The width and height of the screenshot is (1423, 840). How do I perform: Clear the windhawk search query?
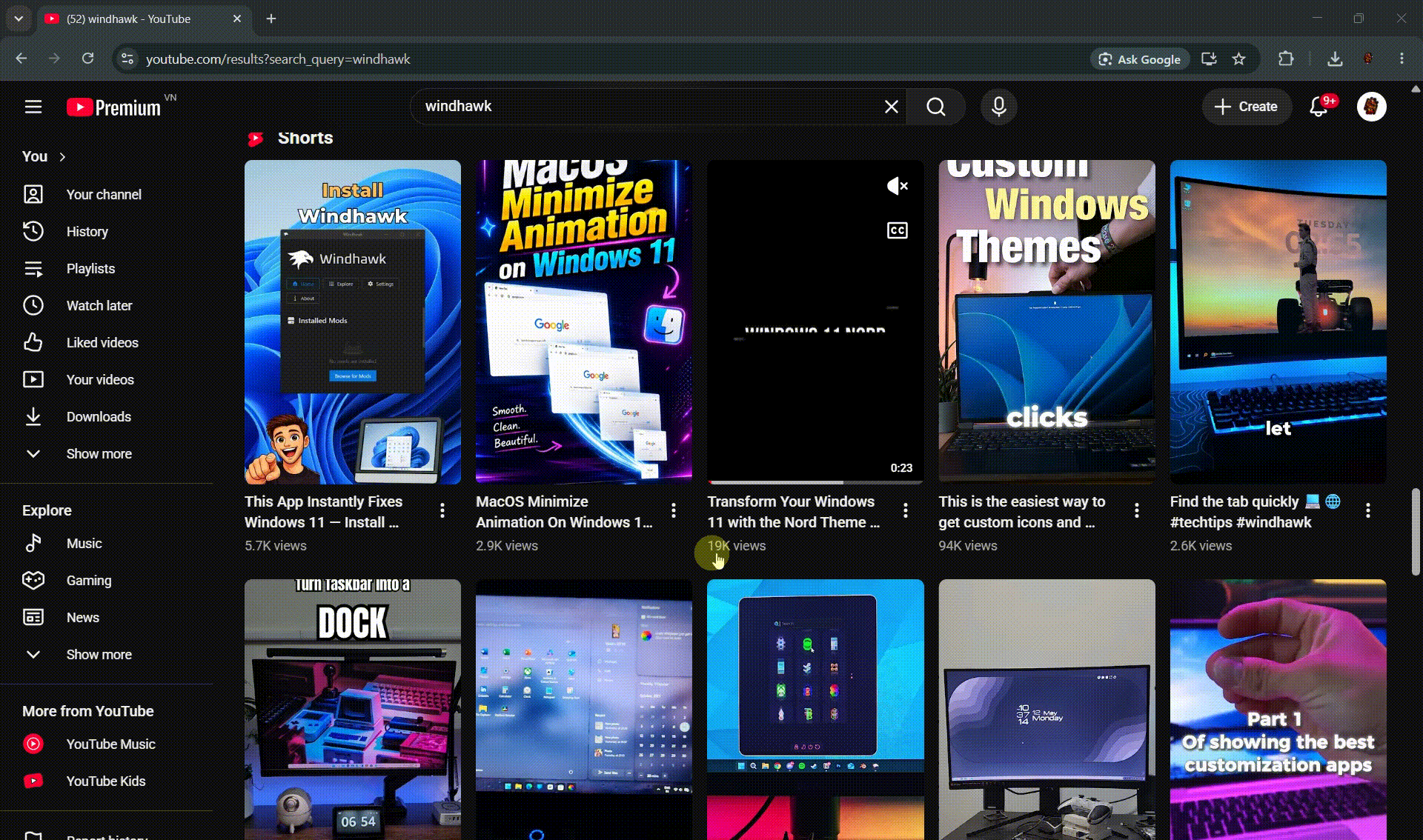click(x=892, y=107)
